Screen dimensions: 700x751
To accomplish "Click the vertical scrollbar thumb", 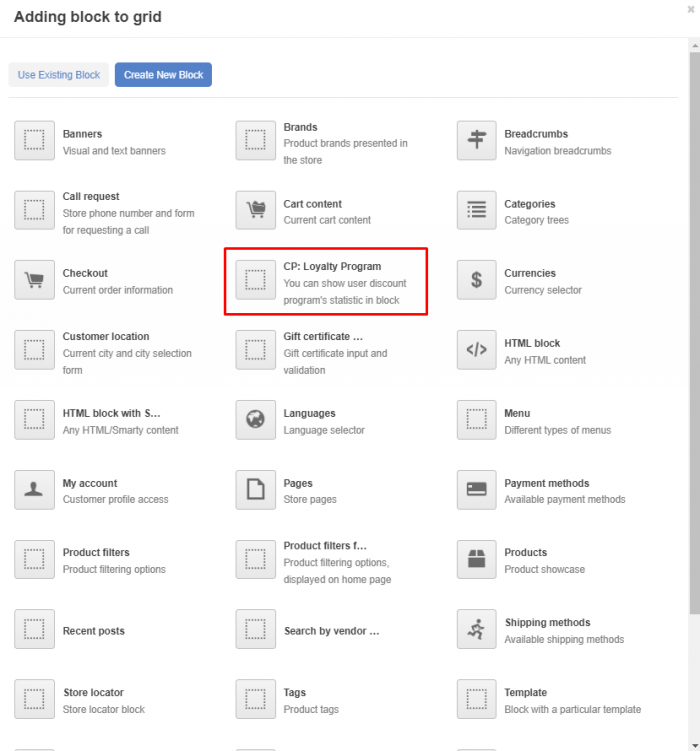I will pyautogui.click(x=695, y=333).
